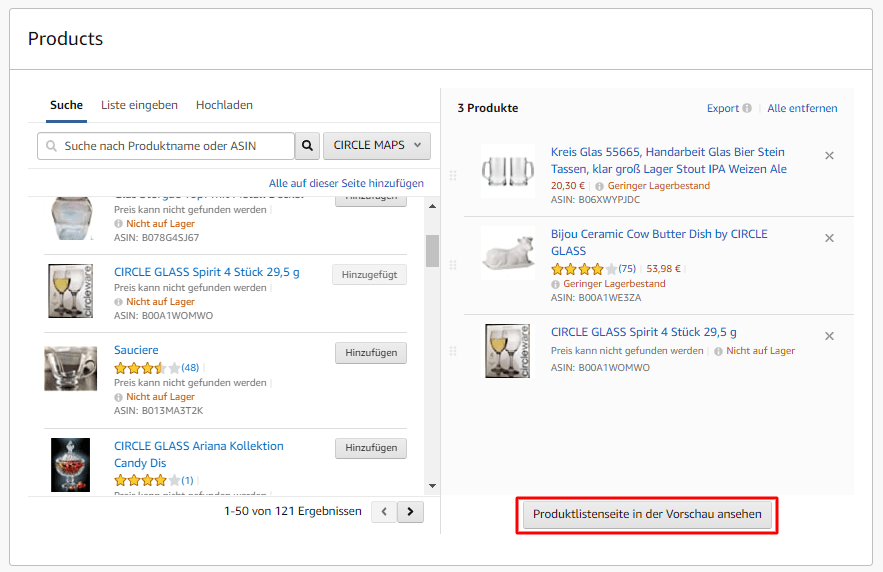The width and height of the screenshot is (883, 572).
Task: Click scrollbar up arrow in search results
Action: click(432, 207)
